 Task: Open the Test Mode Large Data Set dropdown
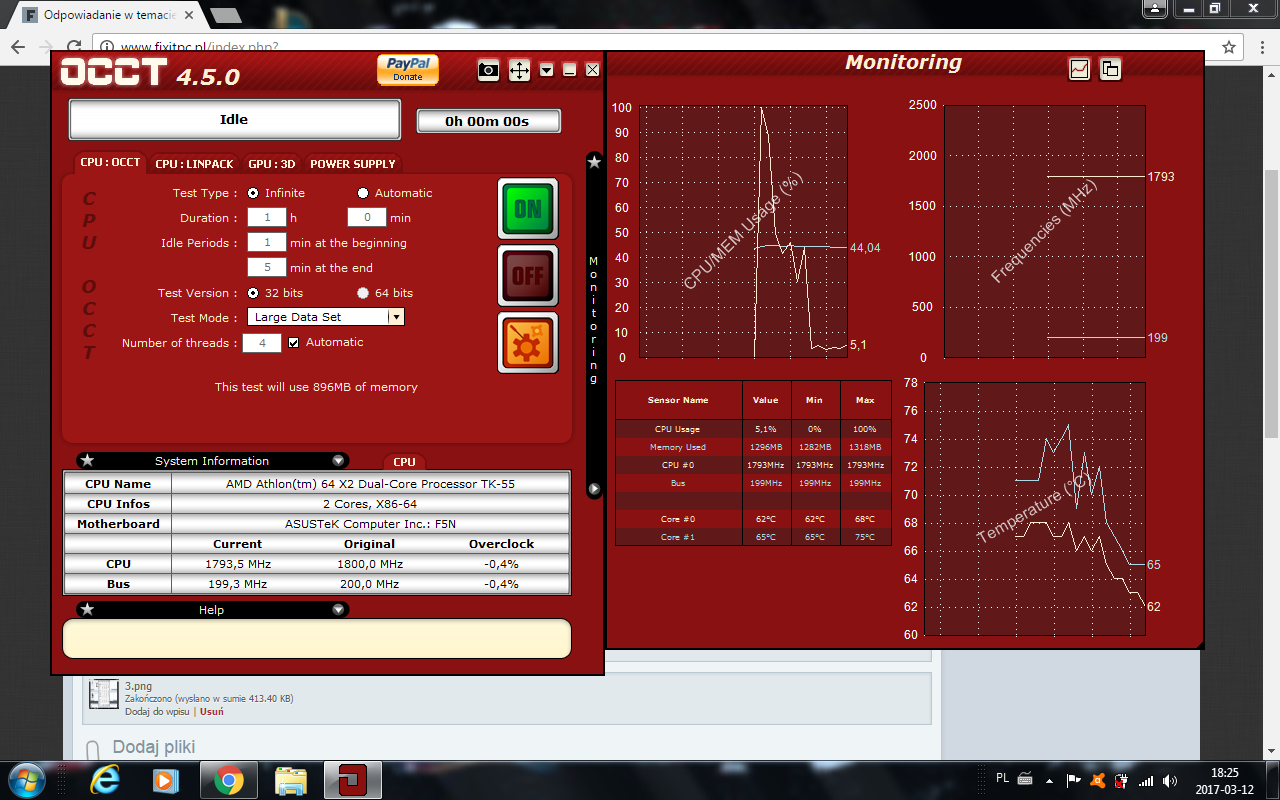pyautogui.click(x=326, y=317)
